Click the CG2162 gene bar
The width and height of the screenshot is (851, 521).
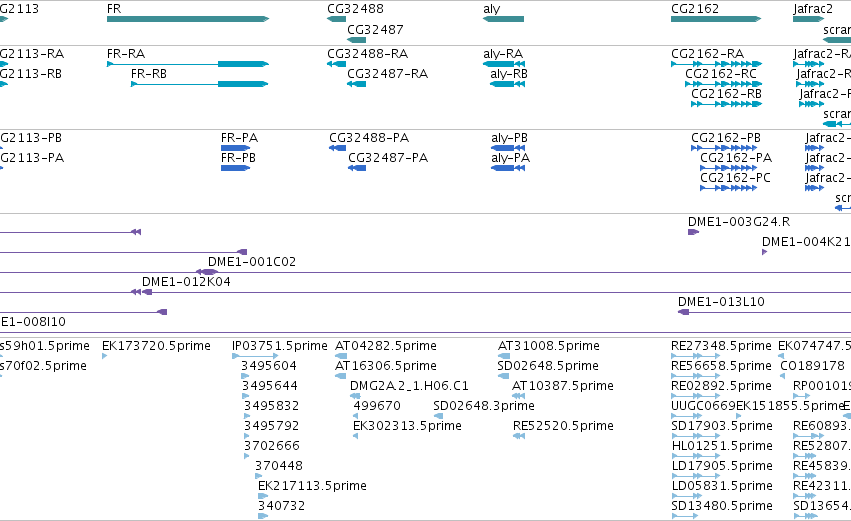pos(716,19)
